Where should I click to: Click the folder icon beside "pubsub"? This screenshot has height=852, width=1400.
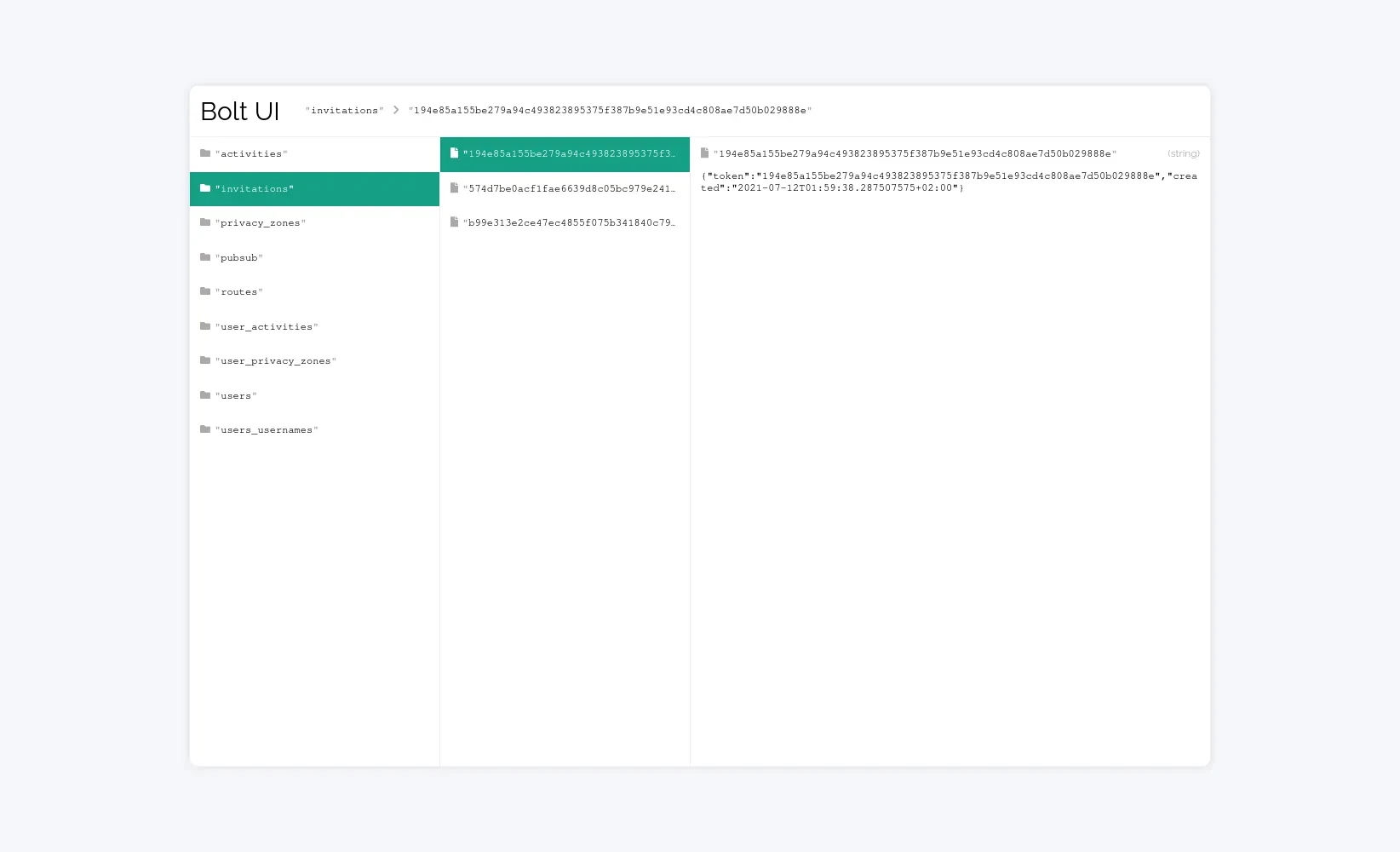205,257
